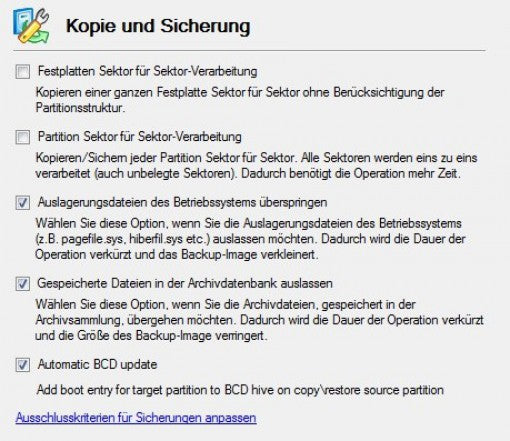Select the description about 'unbelegte Sektoren'
The image size is (510, 441).
(256, 166)
